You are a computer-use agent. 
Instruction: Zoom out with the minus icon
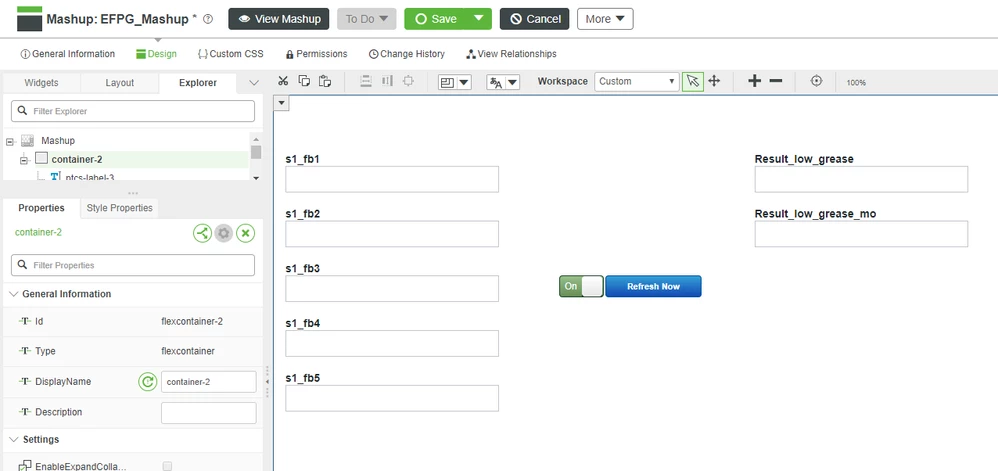pos(775,81)
